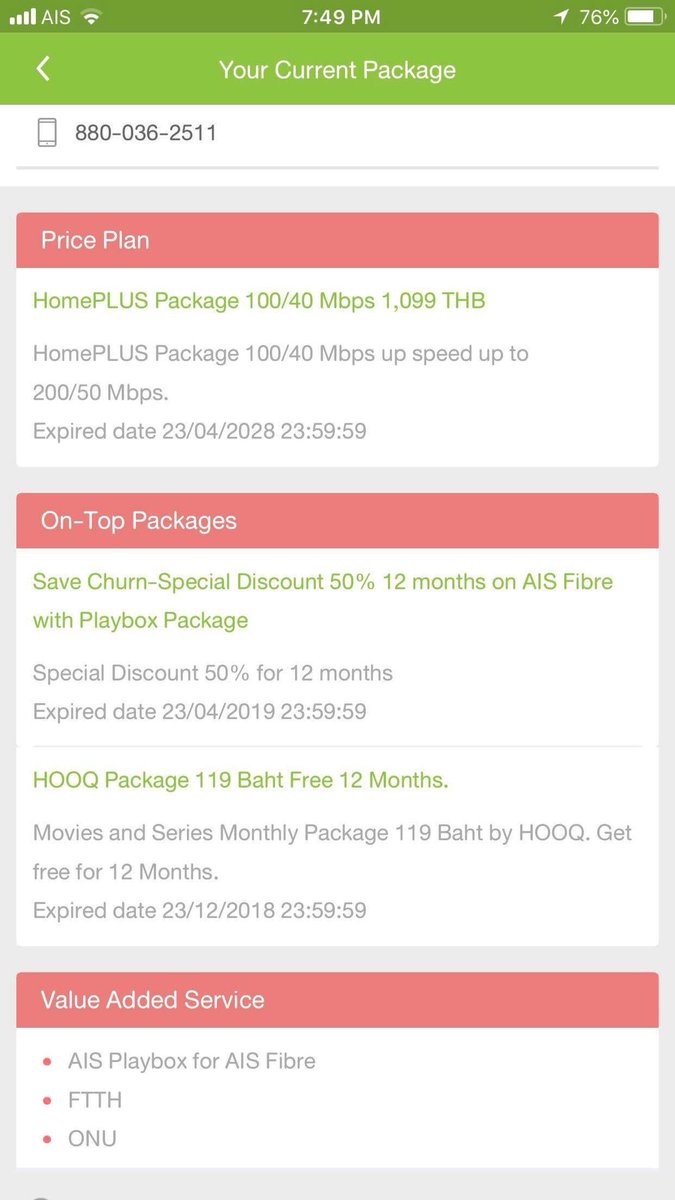Select the phone number 880-036-2511
The height and width of the screenshot is (1200, 675).
point(146,132)
